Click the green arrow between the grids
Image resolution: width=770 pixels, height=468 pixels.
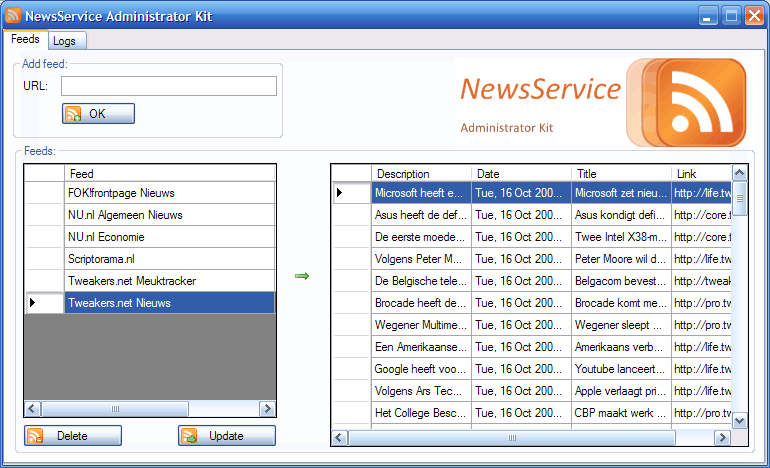coord(302,276)
